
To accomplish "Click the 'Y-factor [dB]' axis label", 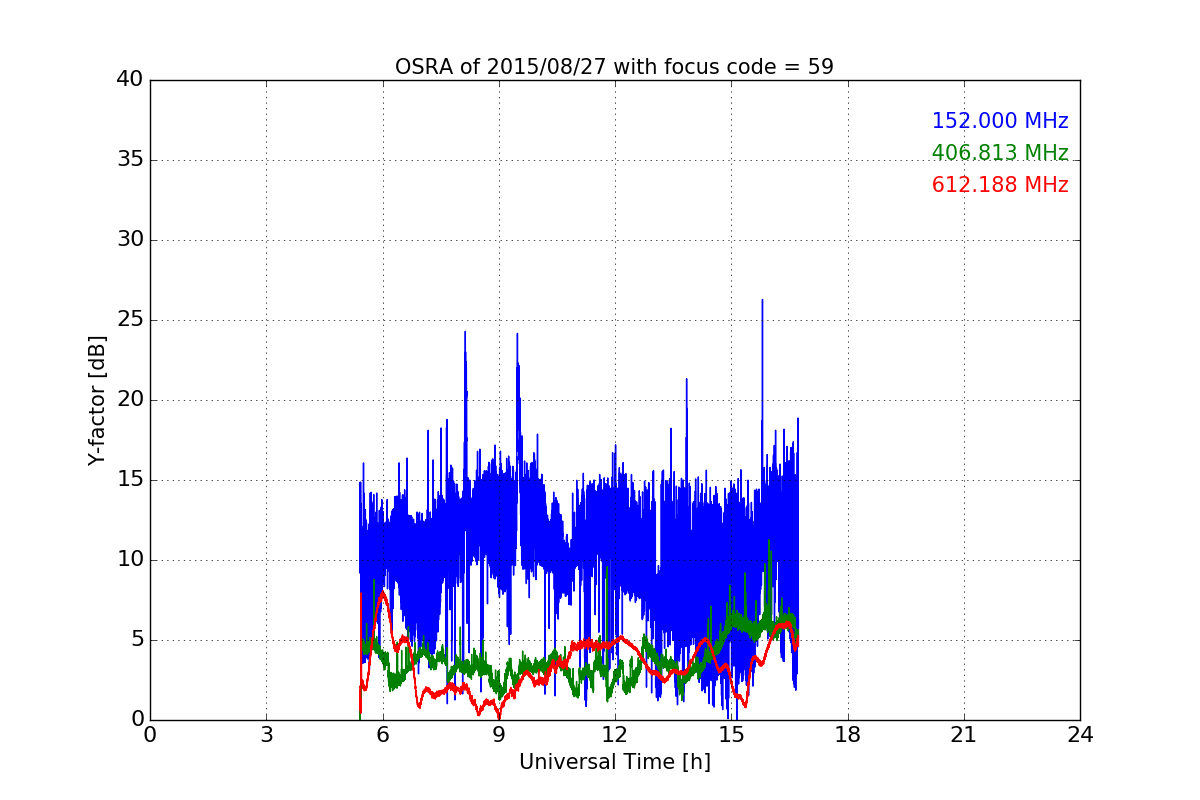I will [x=96, y=400].
